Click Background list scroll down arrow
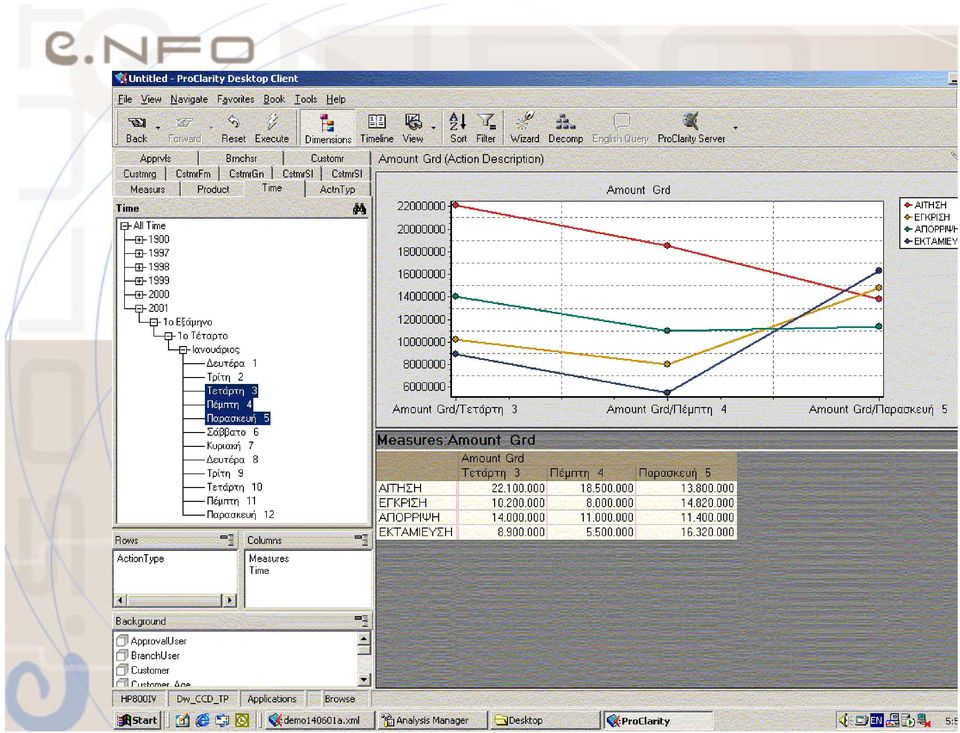960x733 pixels. pyautogui.click(x=364, y=679)
